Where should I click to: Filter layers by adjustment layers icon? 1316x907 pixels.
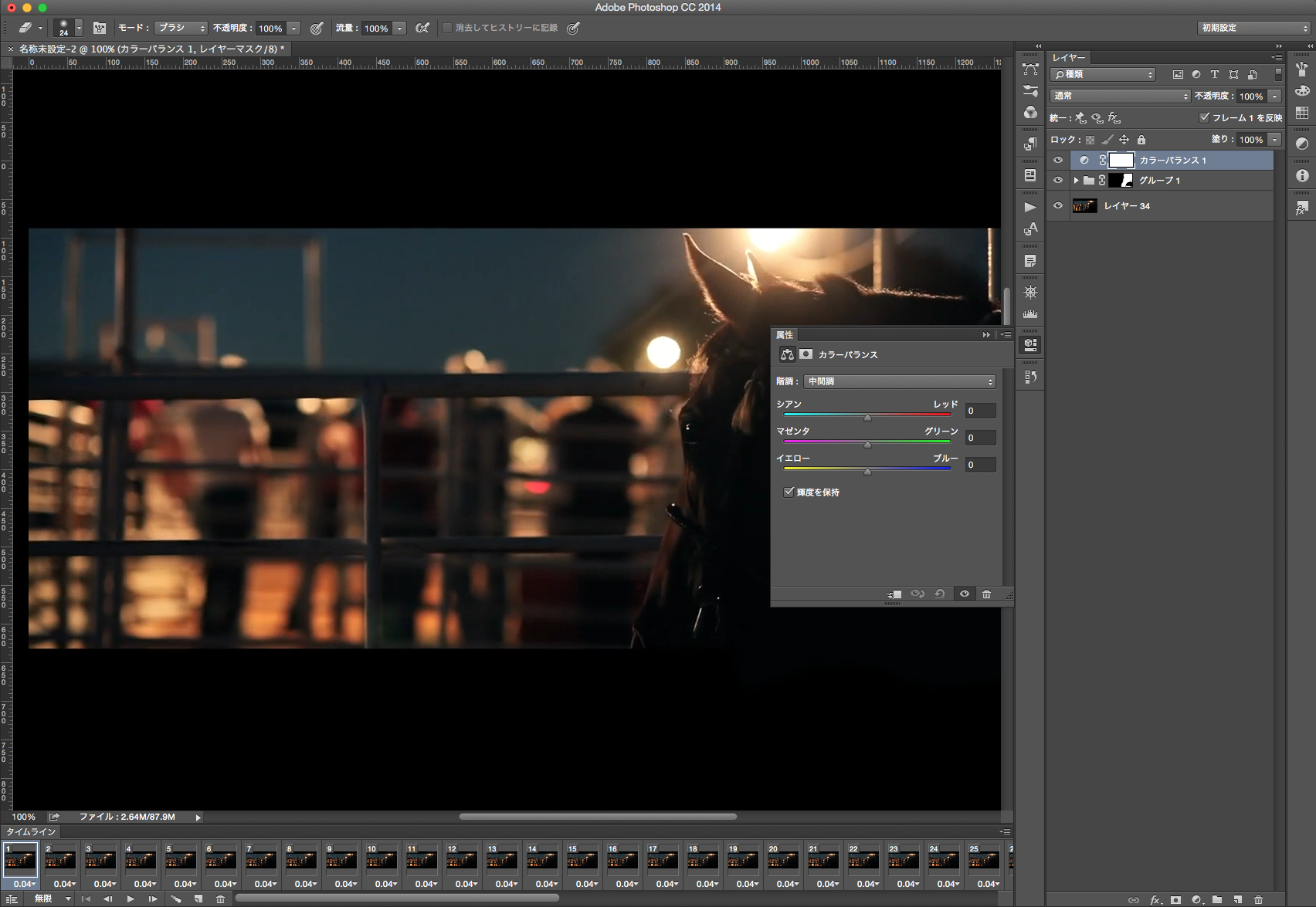(1196, 75)
